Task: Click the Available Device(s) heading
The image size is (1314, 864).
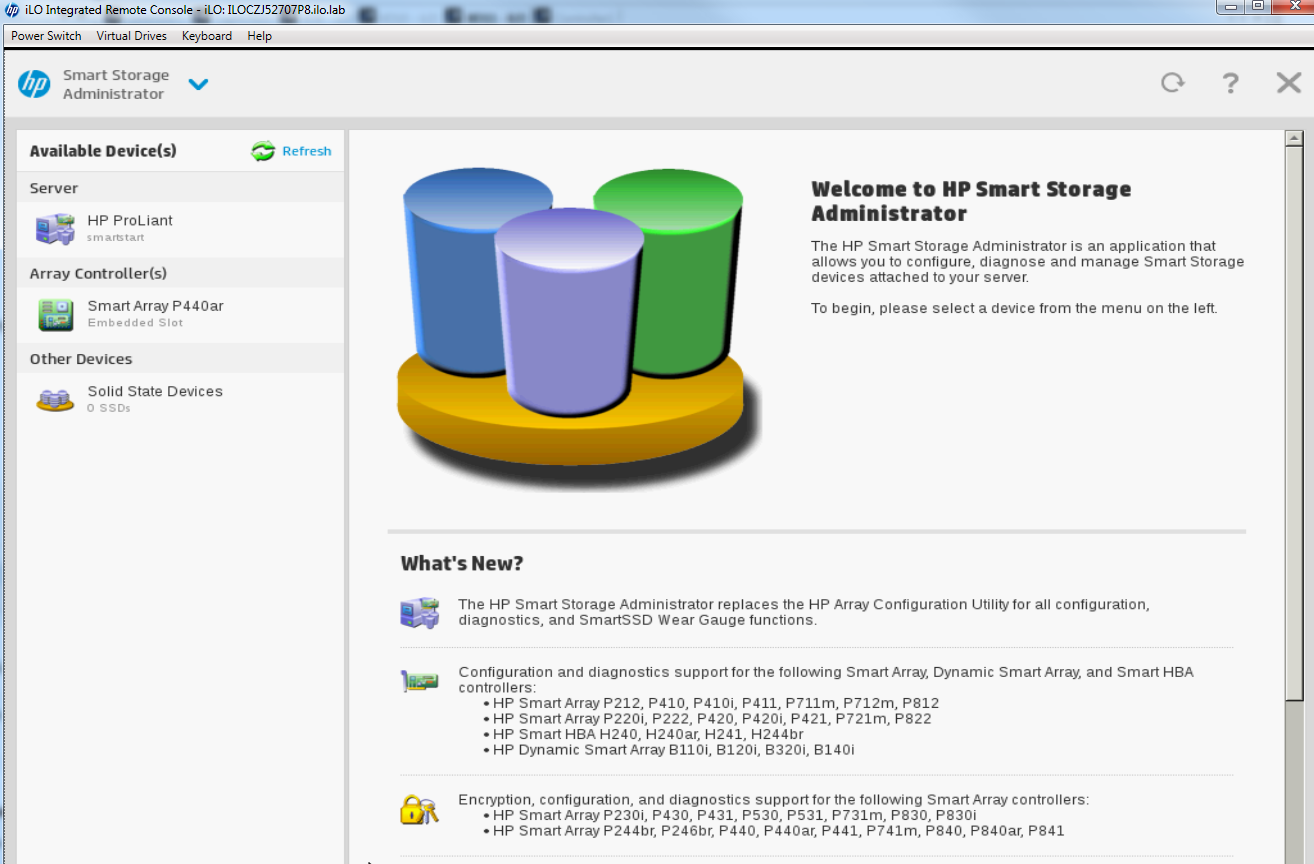Action: [103, 151]
